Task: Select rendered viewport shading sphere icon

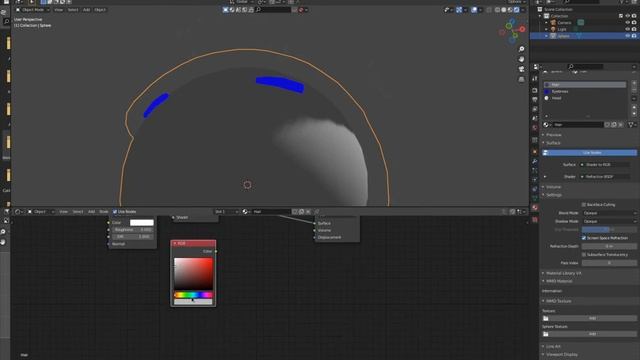Action: tap(516, 10)
